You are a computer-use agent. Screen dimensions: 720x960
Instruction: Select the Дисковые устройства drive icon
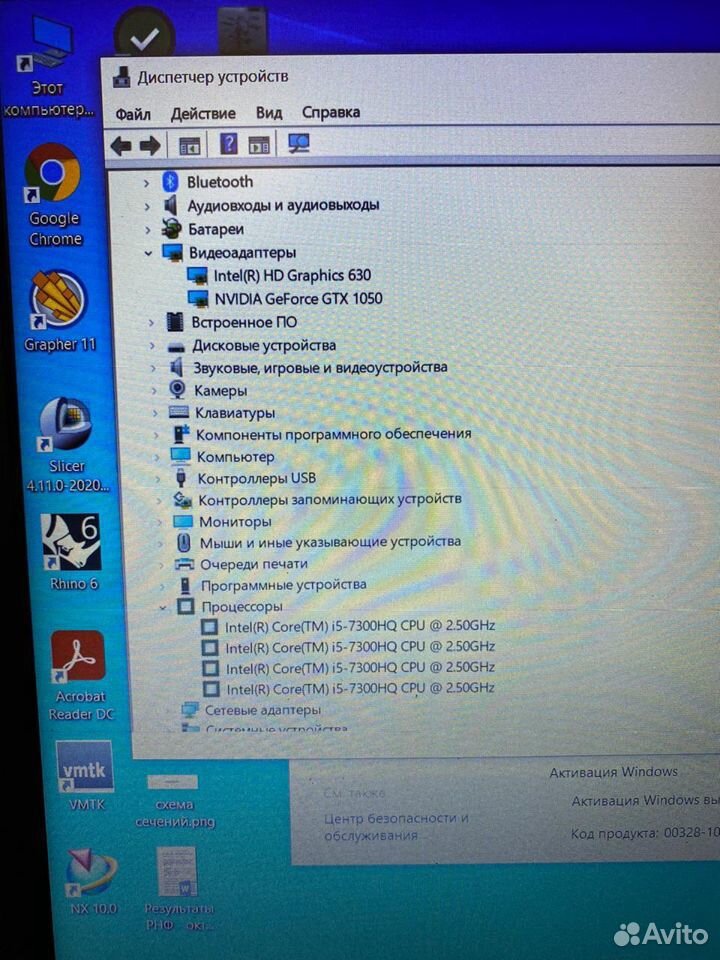[176, 347]
